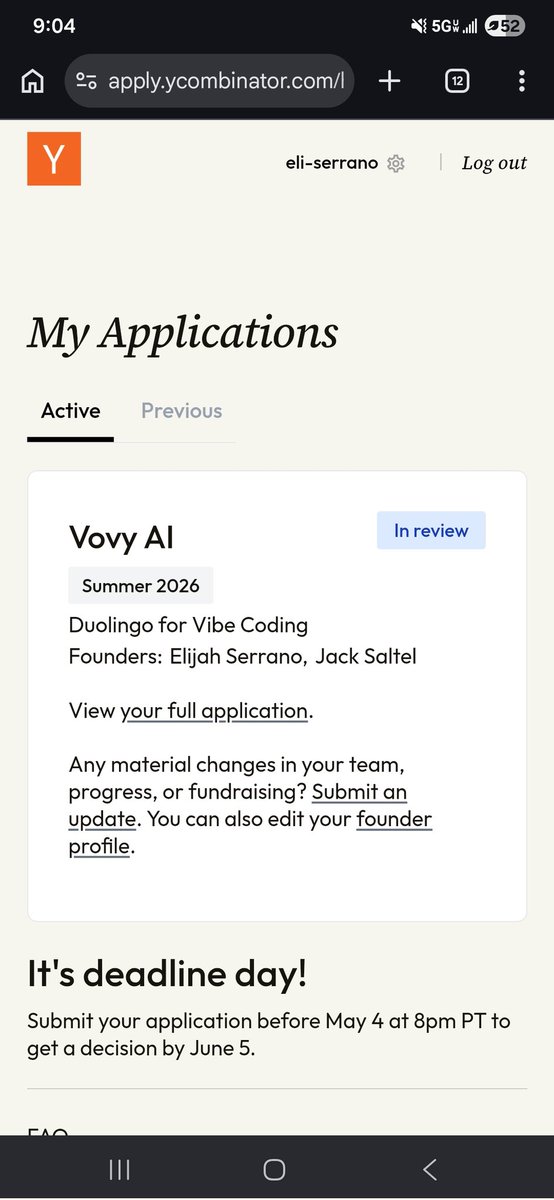Open settings gear next to eli-serrano
The width and height of the screenshot is (554, 1200).
pyautogui.click(x=396, y=164)
